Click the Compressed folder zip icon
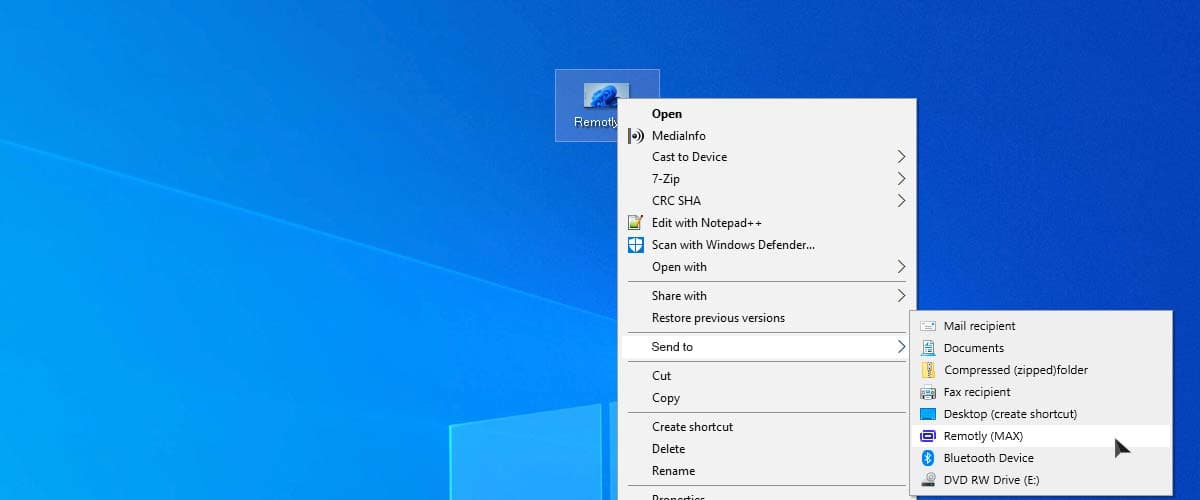 tap(928, 370)
